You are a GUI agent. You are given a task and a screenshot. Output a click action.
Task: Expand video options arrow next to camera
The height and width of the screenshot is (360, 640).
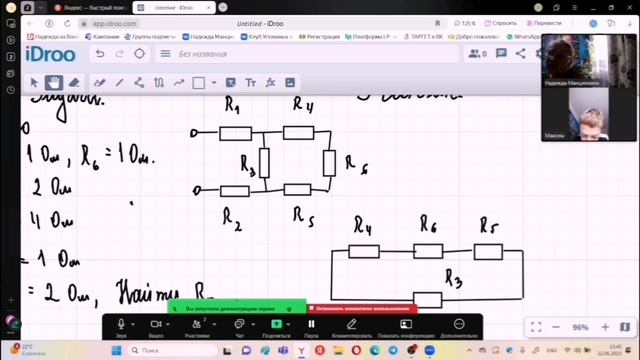pyautogui.click(x=168, y=324)
